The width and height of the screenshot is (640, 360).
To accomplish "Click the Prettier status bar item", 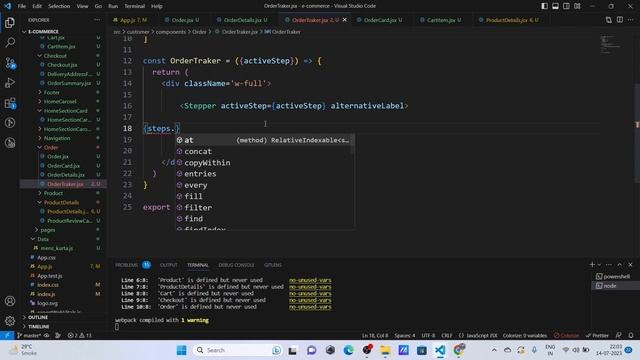I will click(597, 336).
